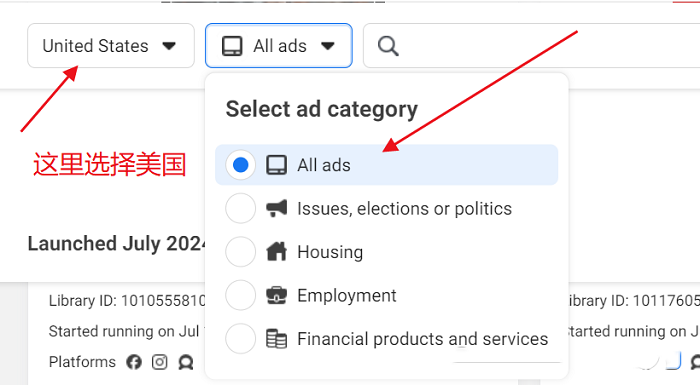Click the briefcase icon beside Employment
Viewport: 700px width, 385px height.
[x=276, y=295]
